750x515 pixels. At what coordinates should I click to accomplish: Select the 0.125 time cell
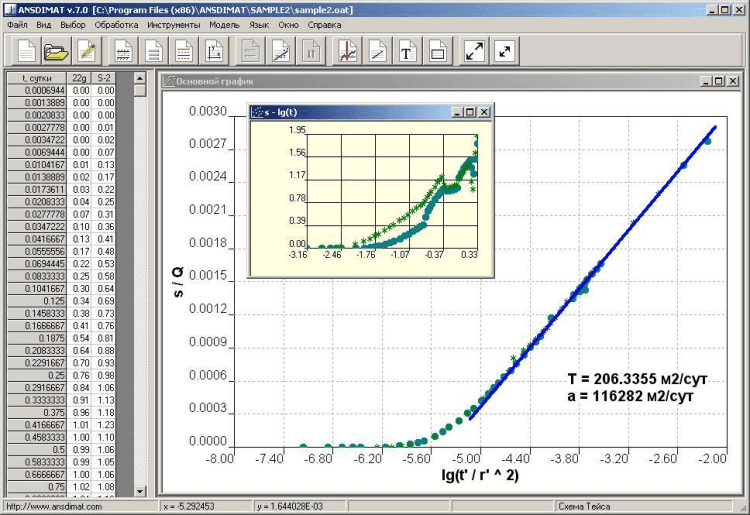tap(37, 301)
